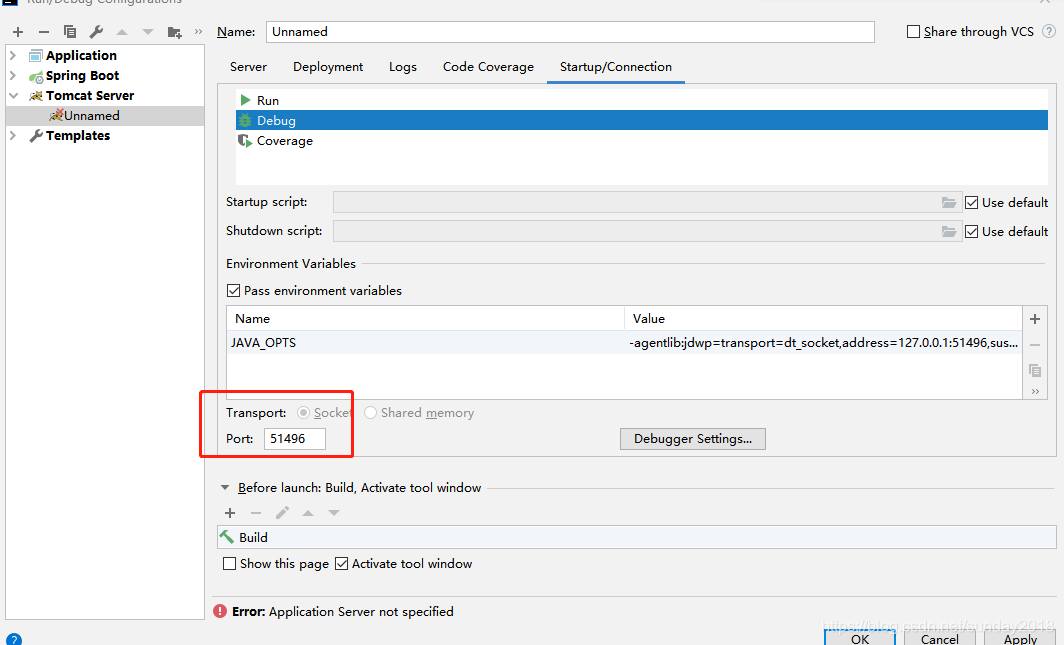The width and height of the screenshot is (1064, 645).
Task: Uncheck Use default for Shutdown script
Action: (x=972, y=231)
